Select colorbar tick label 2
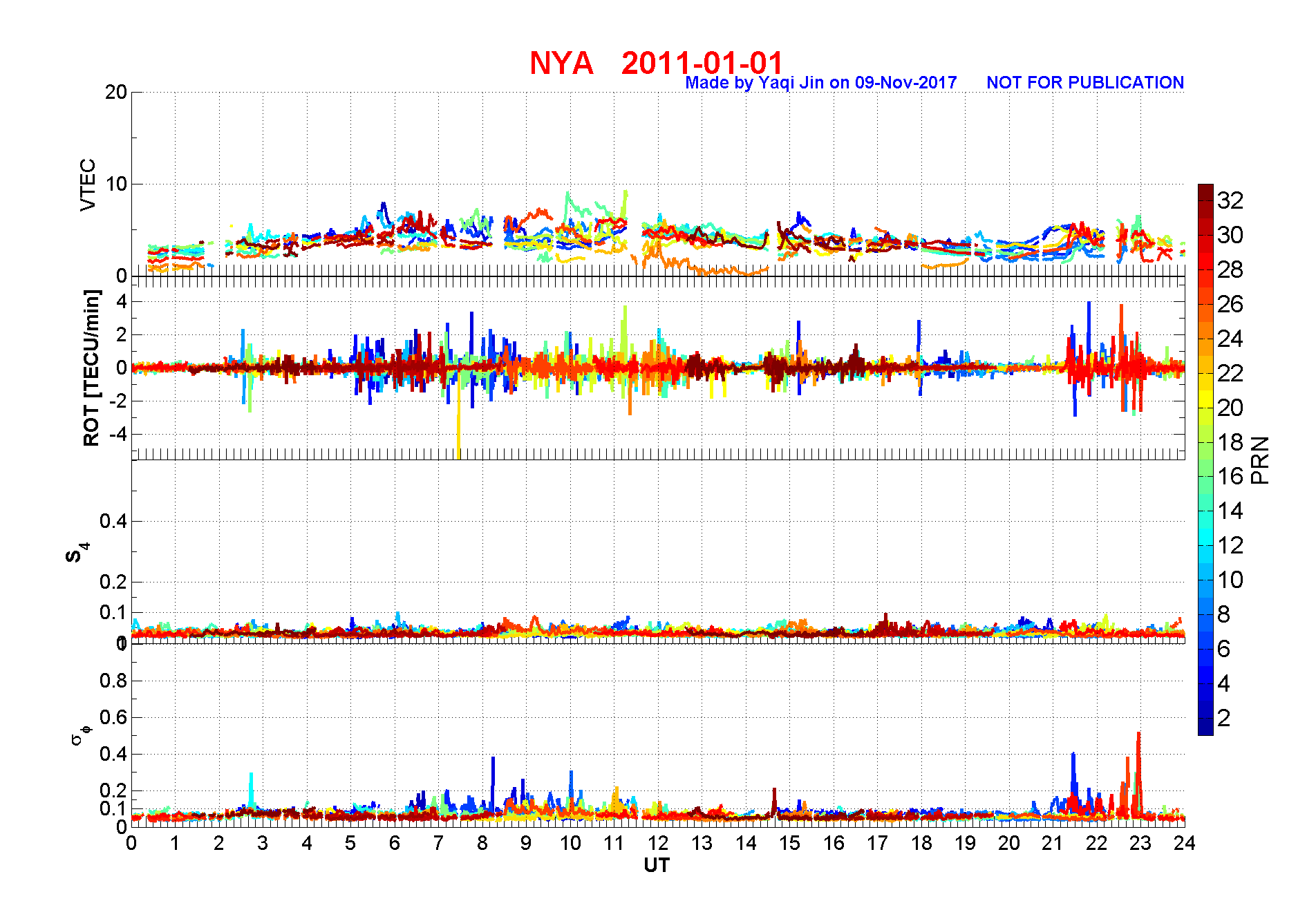 (x=1224, y=718)
